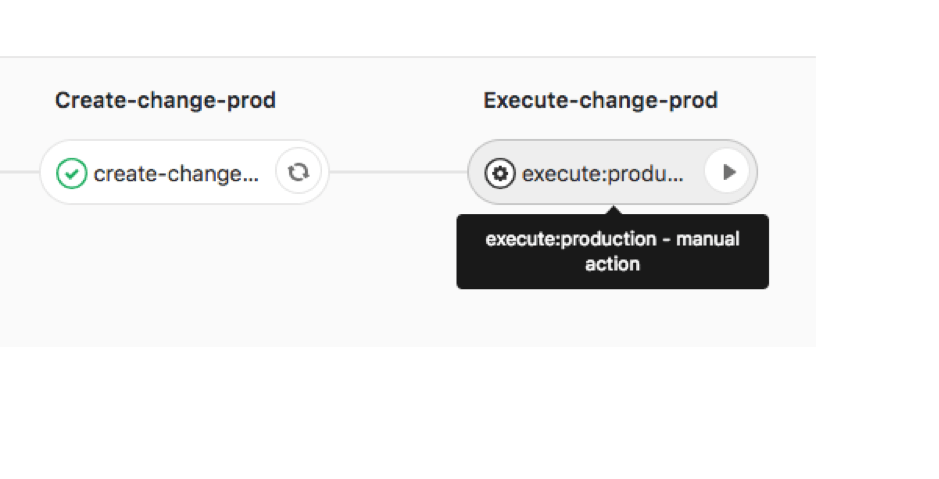Click the word "action" in the tooltip
The height and width of the screenshot is (479, 939).
(612, 265)
